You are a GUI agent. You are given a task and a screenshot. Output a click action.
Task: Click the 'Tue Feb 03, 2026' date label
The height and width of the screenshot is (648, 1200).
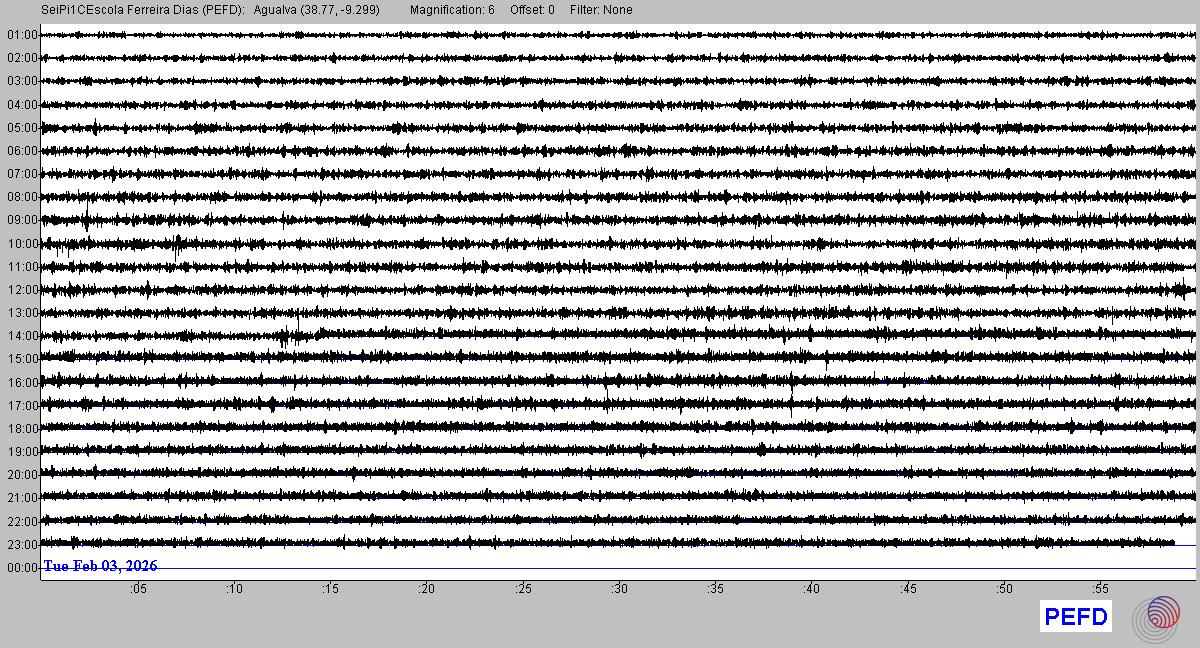point(100,566)
